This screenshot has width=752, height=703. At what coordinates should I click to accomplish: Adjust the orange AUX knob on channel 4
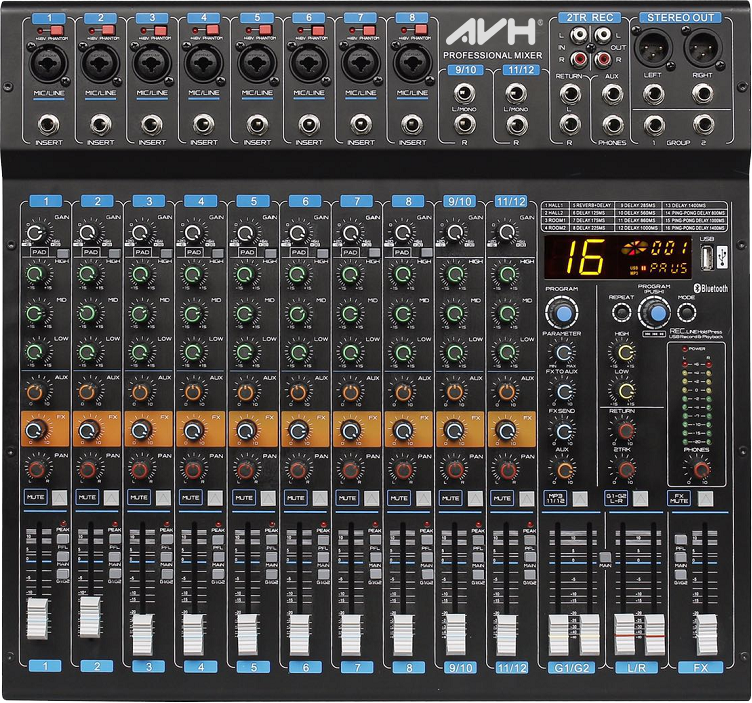coord(193,392)
